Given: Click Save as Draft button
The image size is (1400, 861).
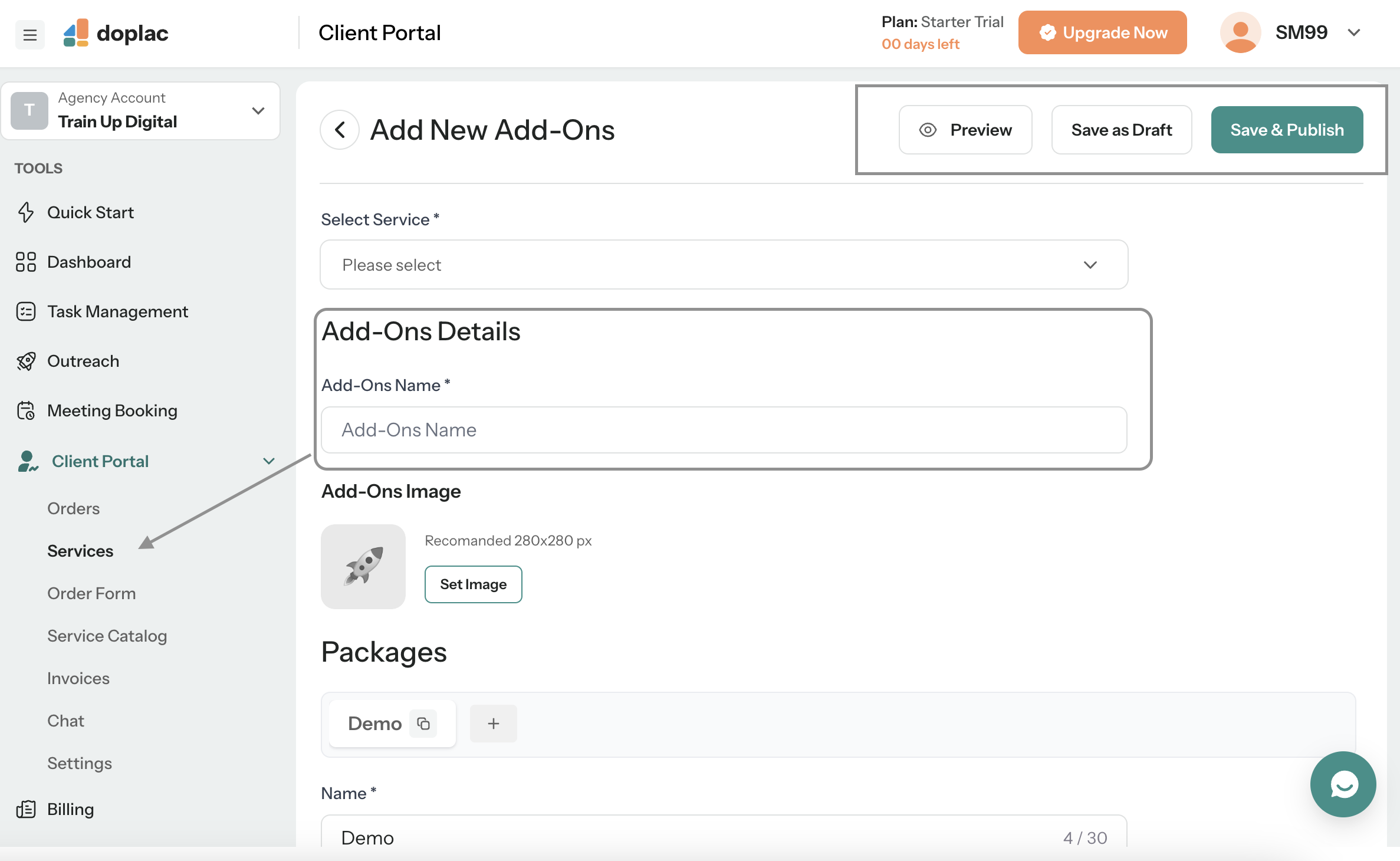Looking at the screenshot, I should (1122, 130).
